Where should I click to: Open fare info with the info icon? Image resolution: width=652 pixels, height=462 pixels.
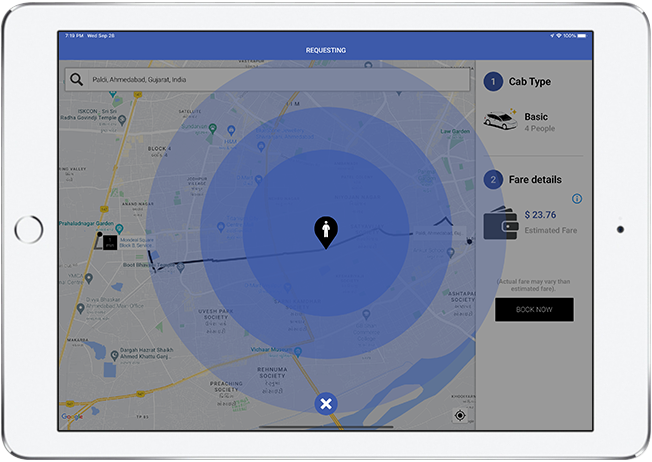pos(577,199)
